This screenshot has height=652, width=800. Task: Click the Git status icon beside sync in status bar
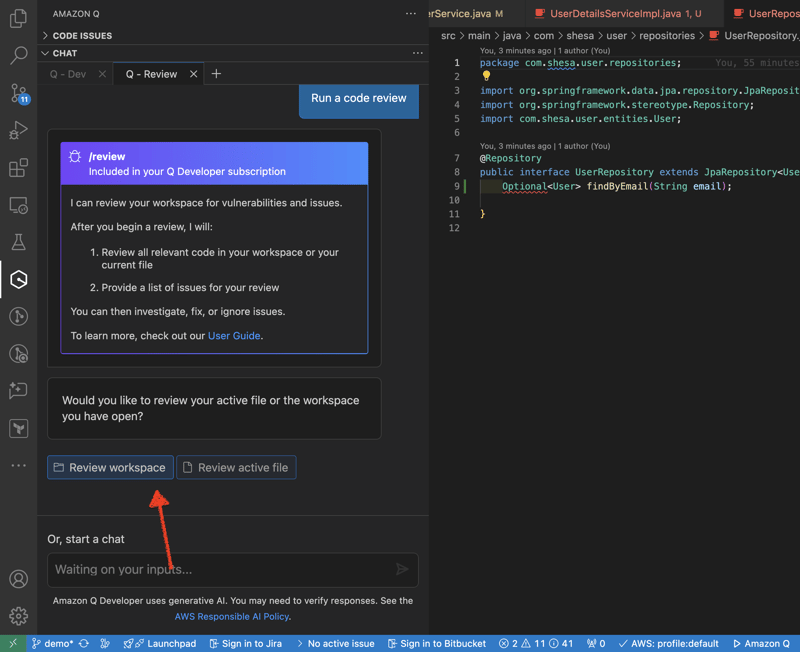pyautogui.click(x=105, y=643)
